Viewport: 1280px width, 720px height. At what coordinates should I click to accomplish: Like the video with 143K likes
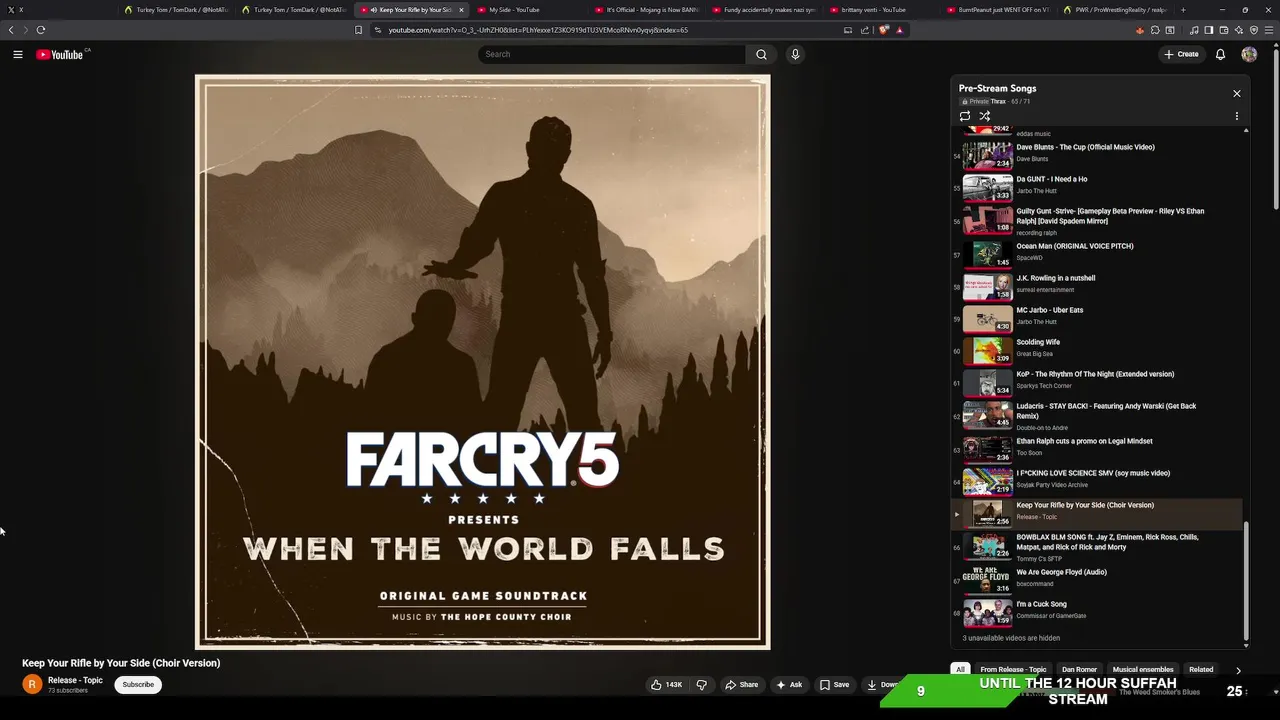tap(667, 685)
